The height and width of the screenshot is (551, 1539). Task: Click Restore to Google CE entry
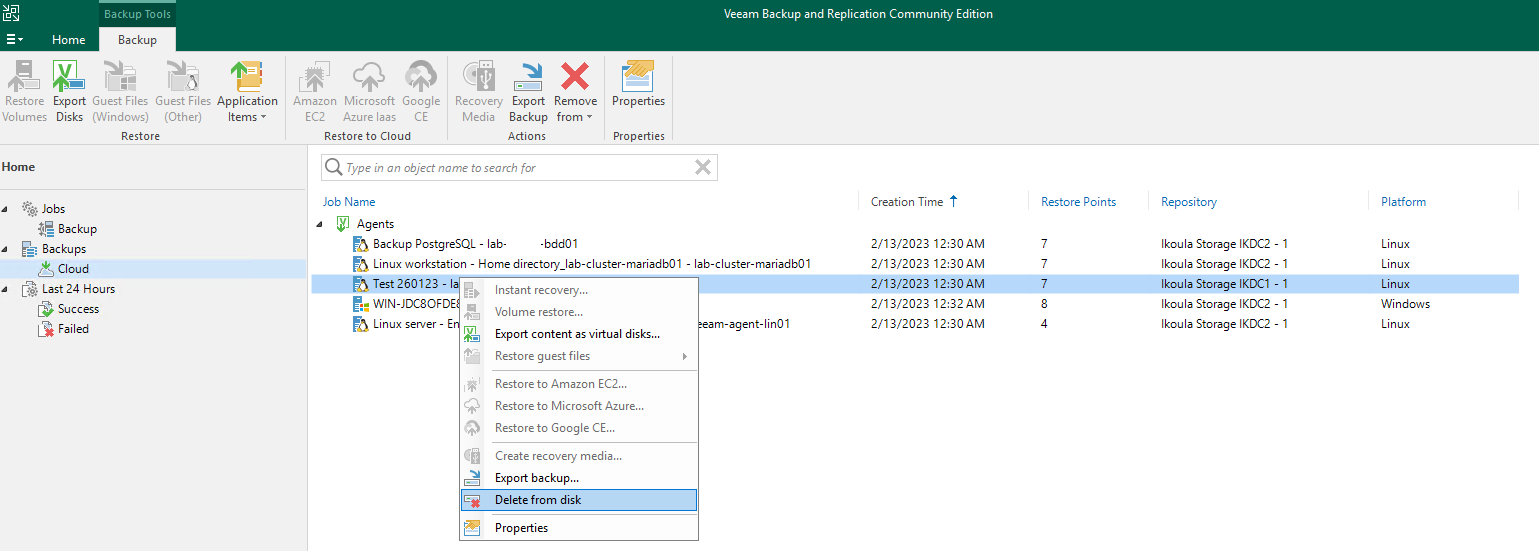point(578,428)
